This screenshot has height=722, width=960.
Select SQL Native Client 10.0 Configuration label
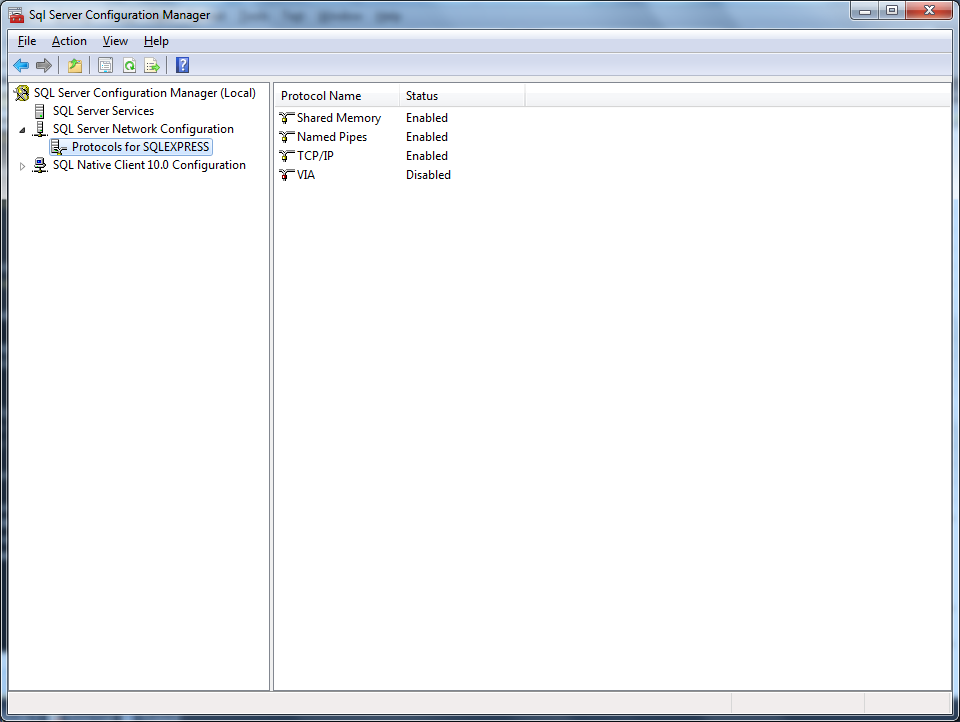pos(149,165)
